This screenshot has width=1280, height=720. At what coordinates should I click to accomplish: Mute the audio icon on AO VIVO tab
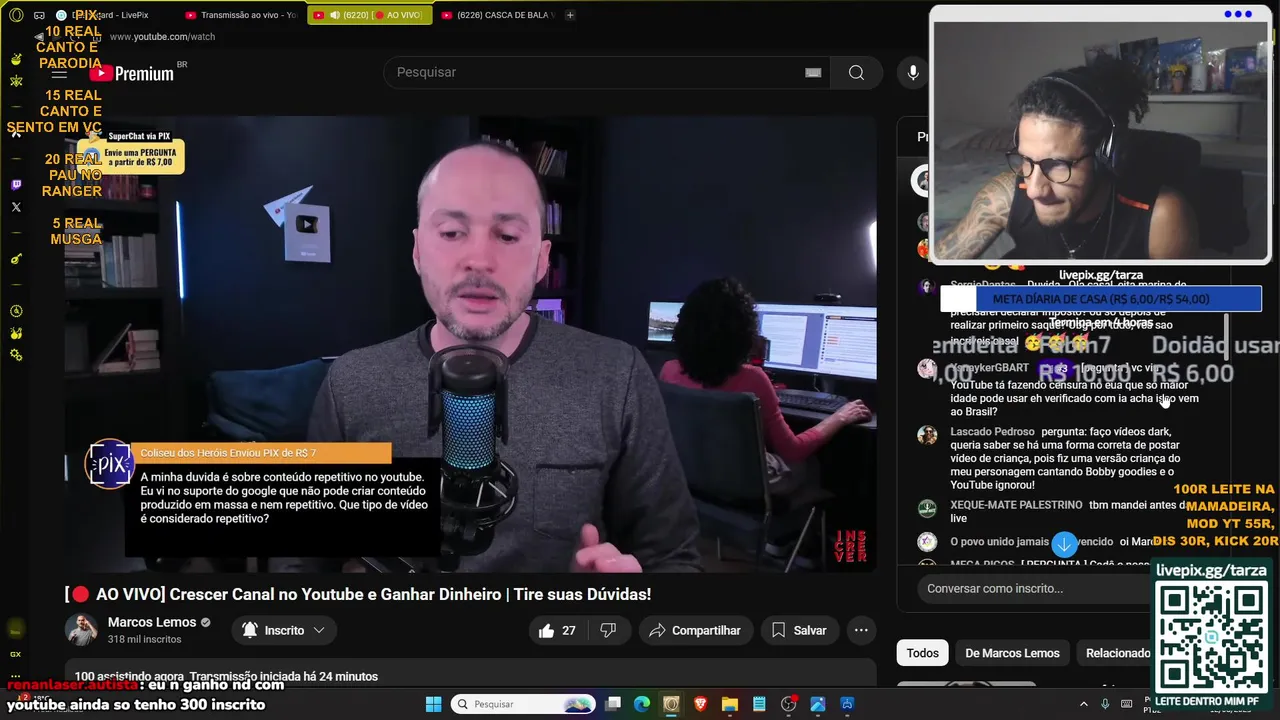click(334, 15)
